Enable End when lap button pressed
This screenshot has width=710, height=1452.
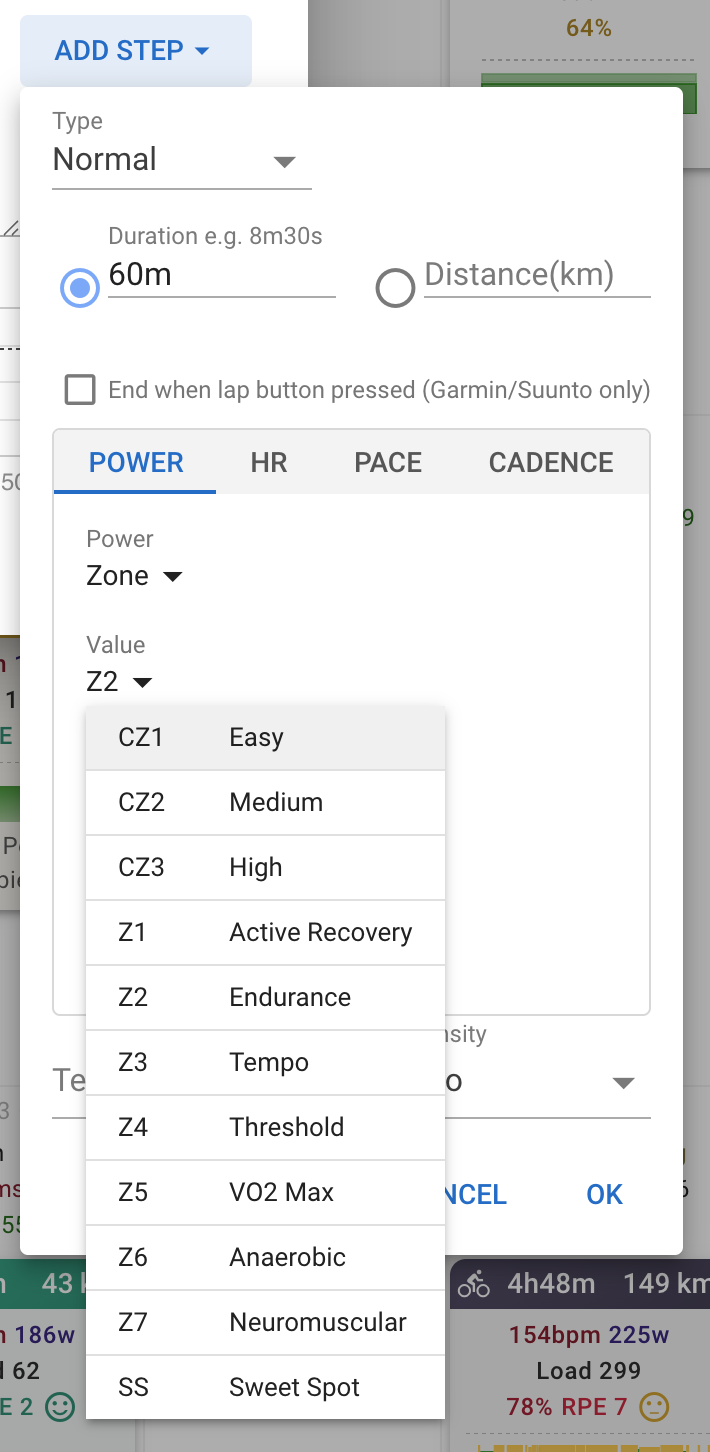click(80, 389)
